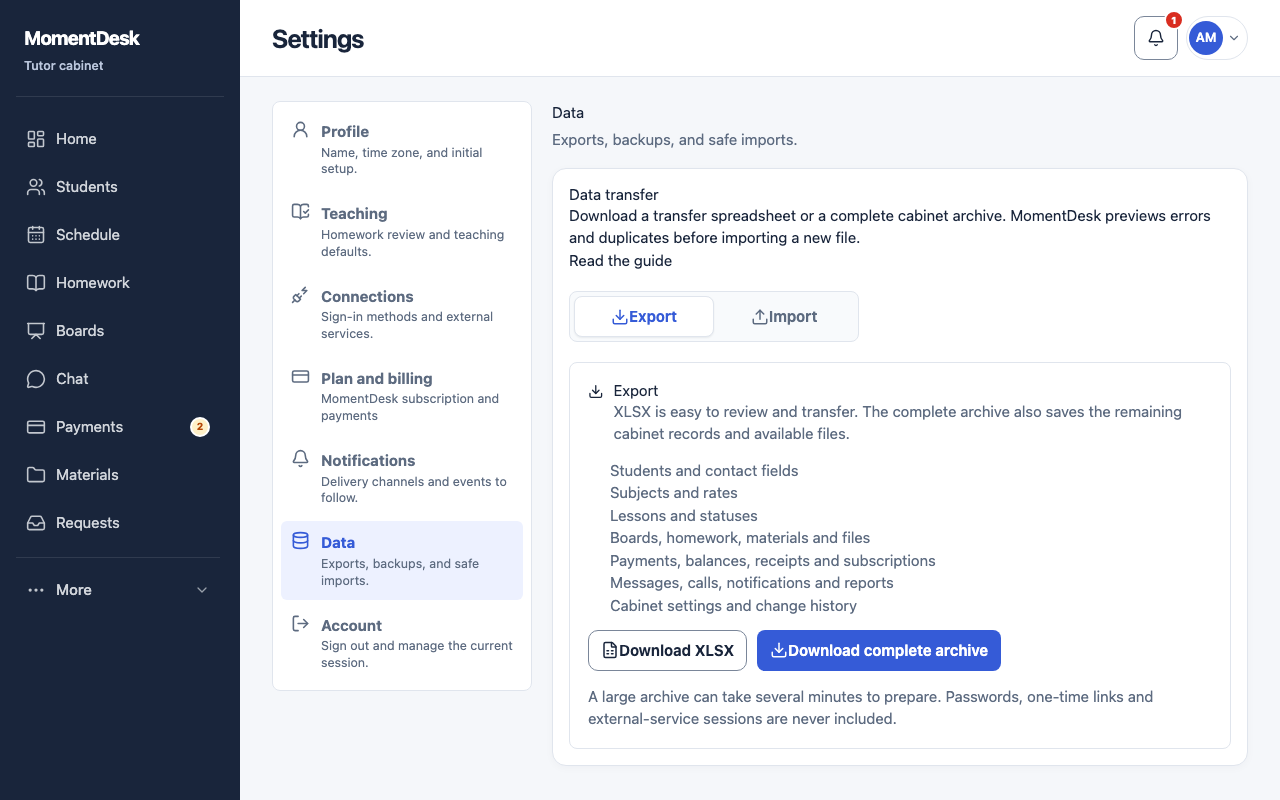Open the account dropdown chevron

point(1234,38)
